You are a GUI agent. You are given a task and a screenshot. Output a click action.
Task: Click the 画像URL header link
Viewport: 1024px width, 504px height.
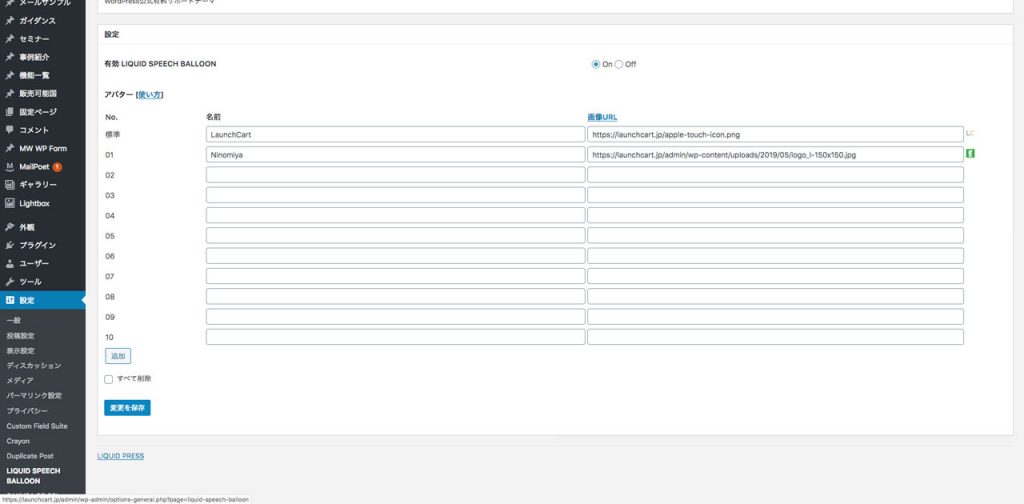[602, 118]
